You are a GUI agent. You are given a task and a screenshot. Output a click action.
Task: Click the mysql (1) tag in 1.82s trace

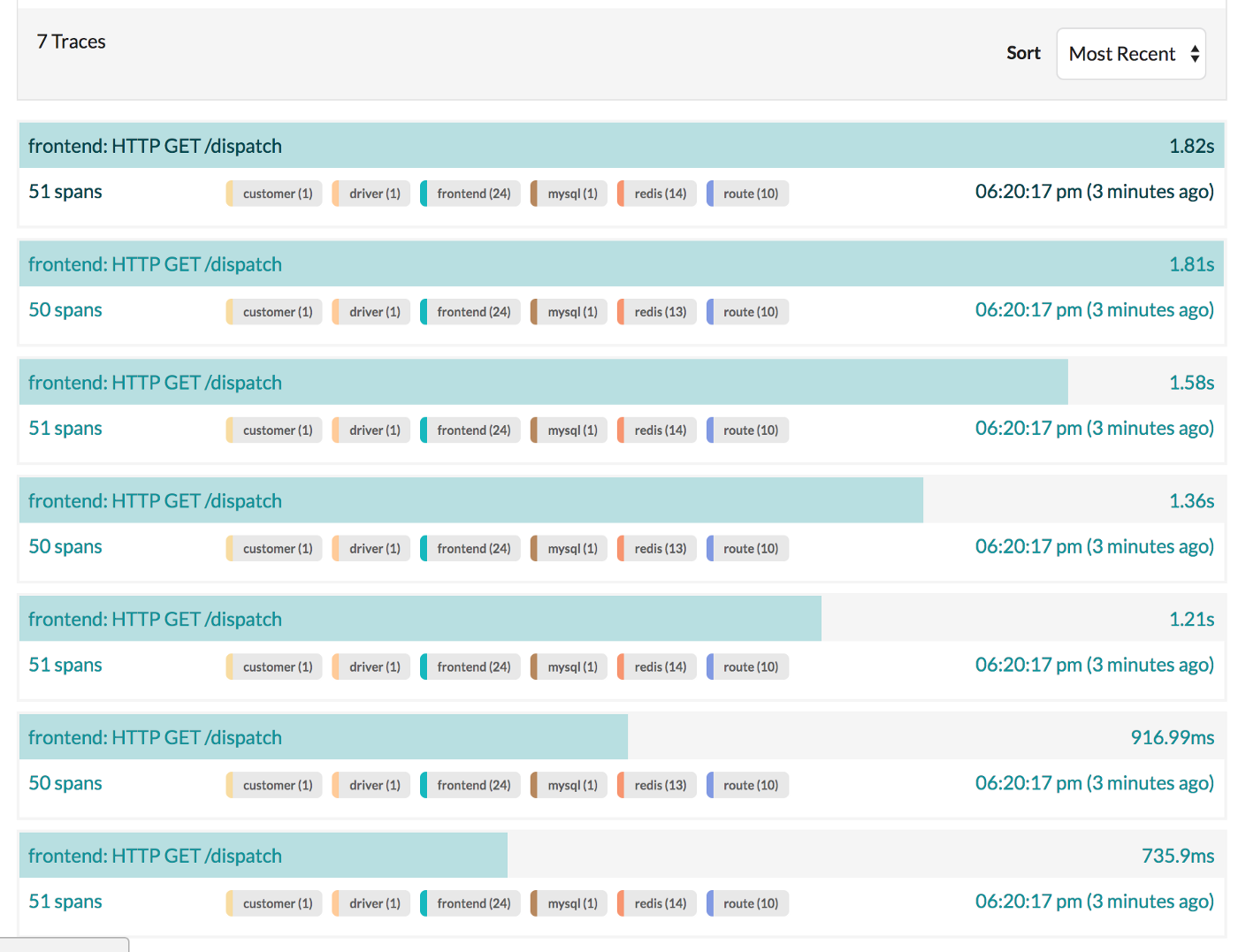click(x=569, y=194)
